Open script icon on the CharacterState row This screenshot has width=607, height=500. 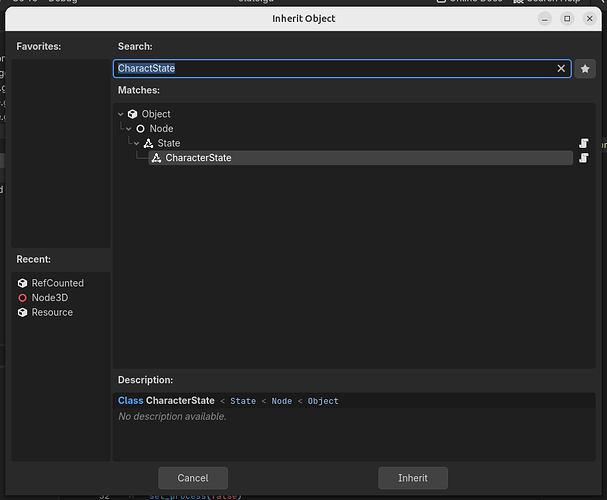[584, 158]
